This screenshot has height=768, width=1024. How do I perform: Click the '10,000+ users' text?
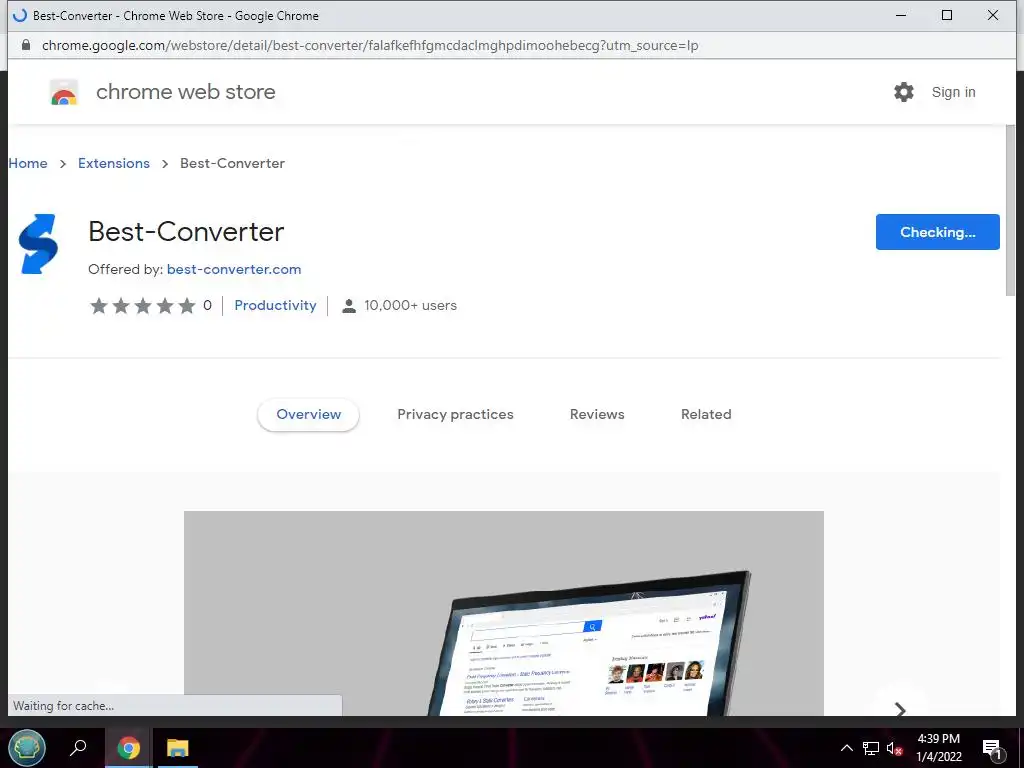[x=410, y=306]
